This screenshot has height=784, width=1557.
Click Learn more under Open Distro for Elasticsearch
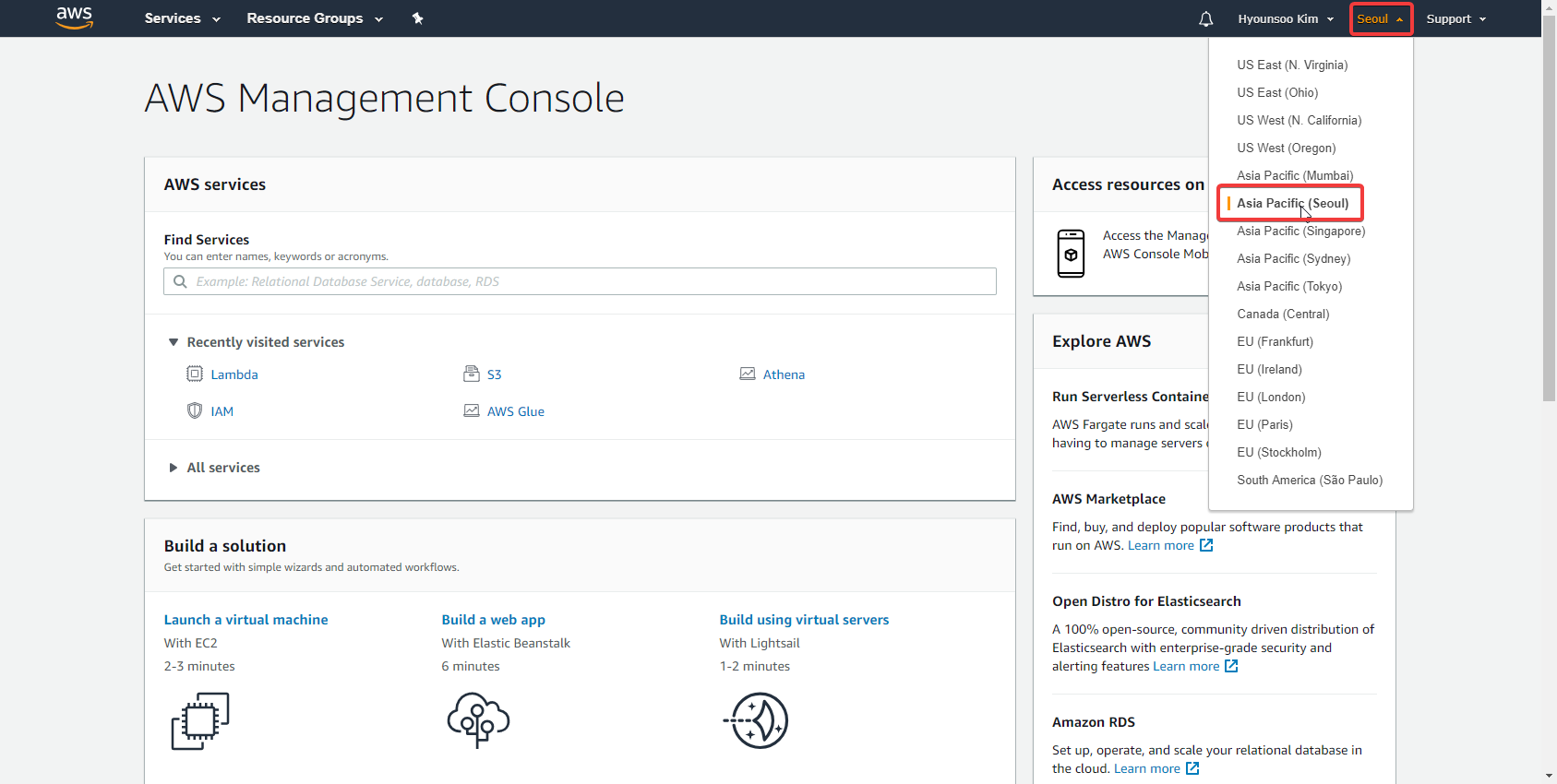coord(1186,666)
